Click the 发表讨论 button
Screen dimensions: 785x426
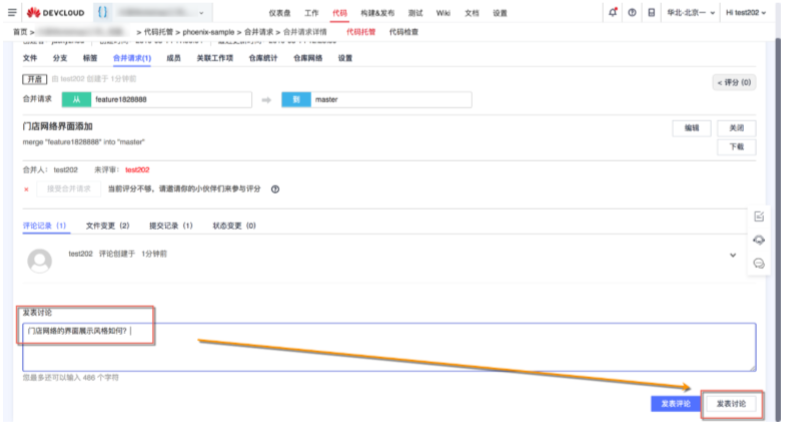[731, 403]
